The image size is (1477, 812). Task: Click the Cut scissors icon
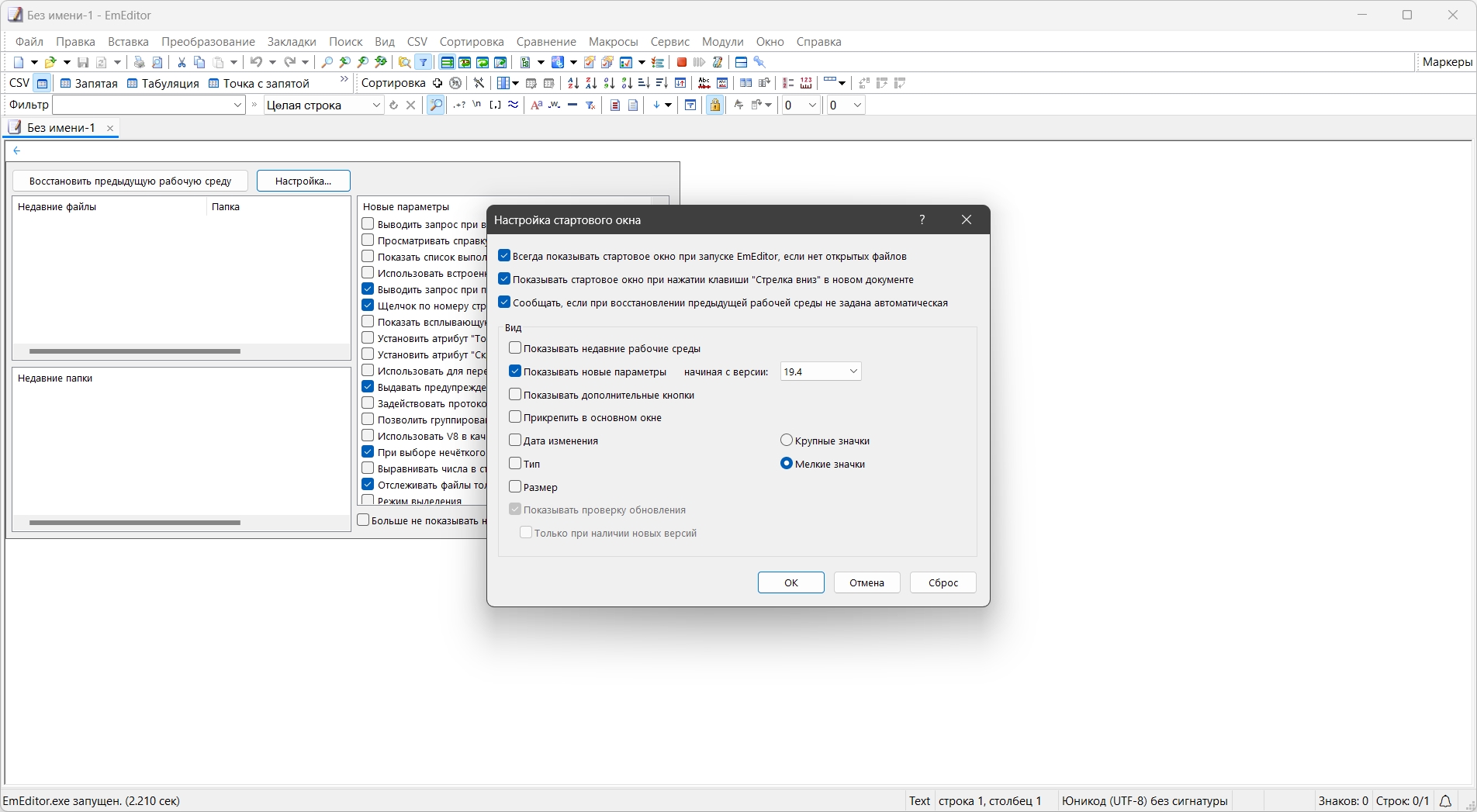182,62
